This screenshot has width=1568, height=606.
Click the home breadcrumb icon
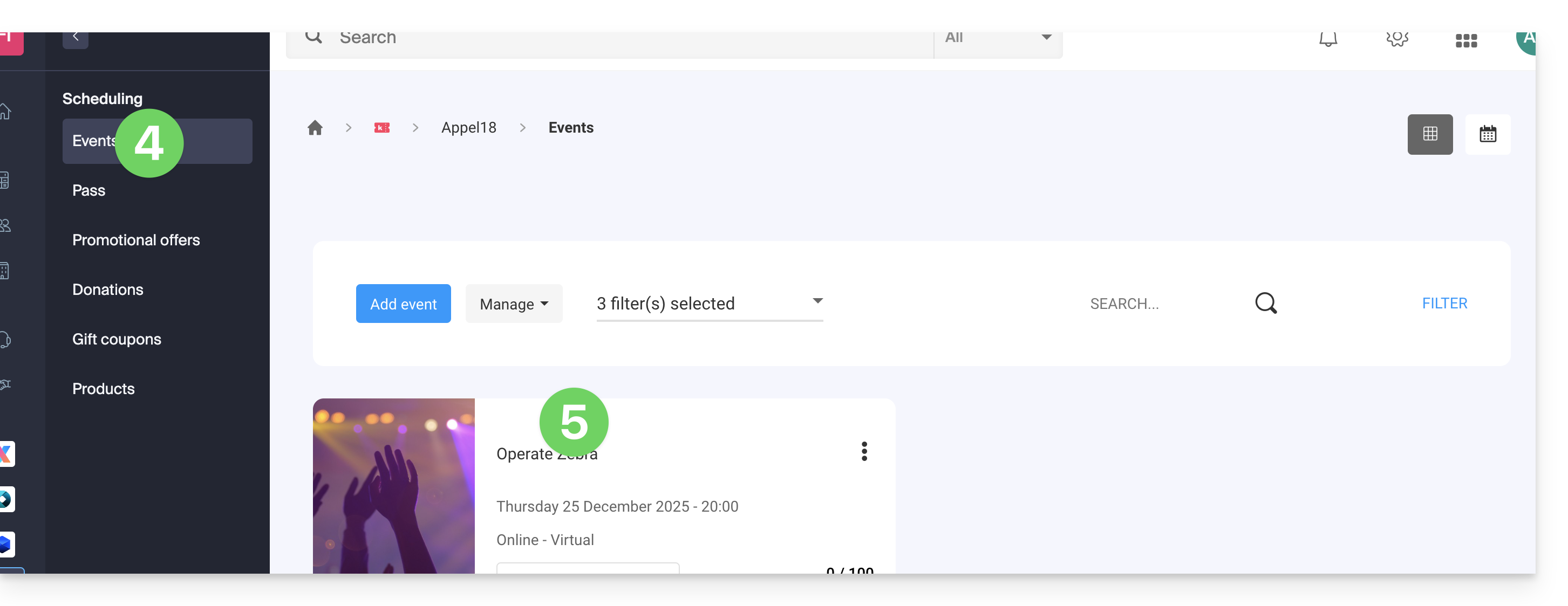[x=315, y=128]
